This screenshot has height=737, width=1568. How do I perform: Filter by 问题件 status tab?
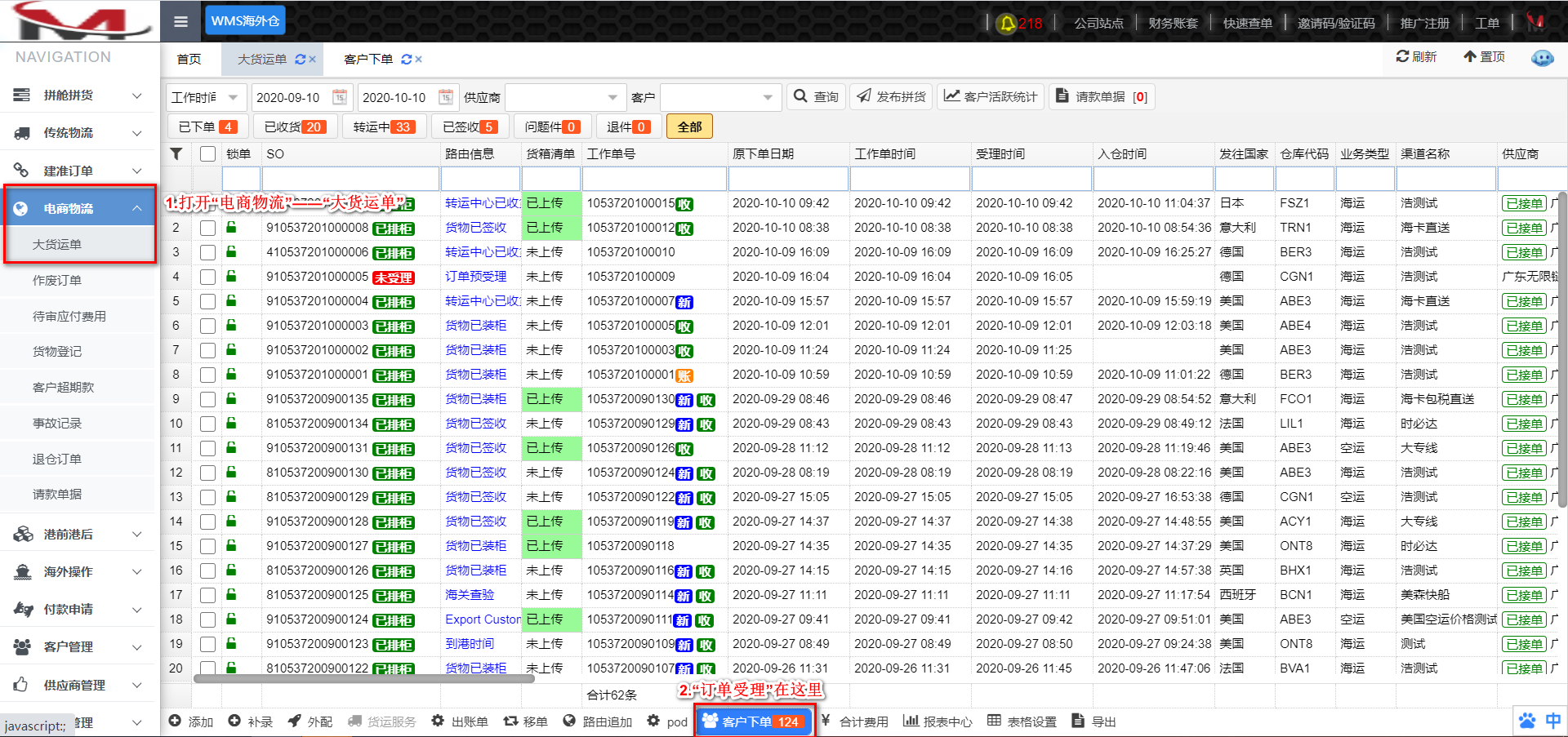(x=552, y=127)
